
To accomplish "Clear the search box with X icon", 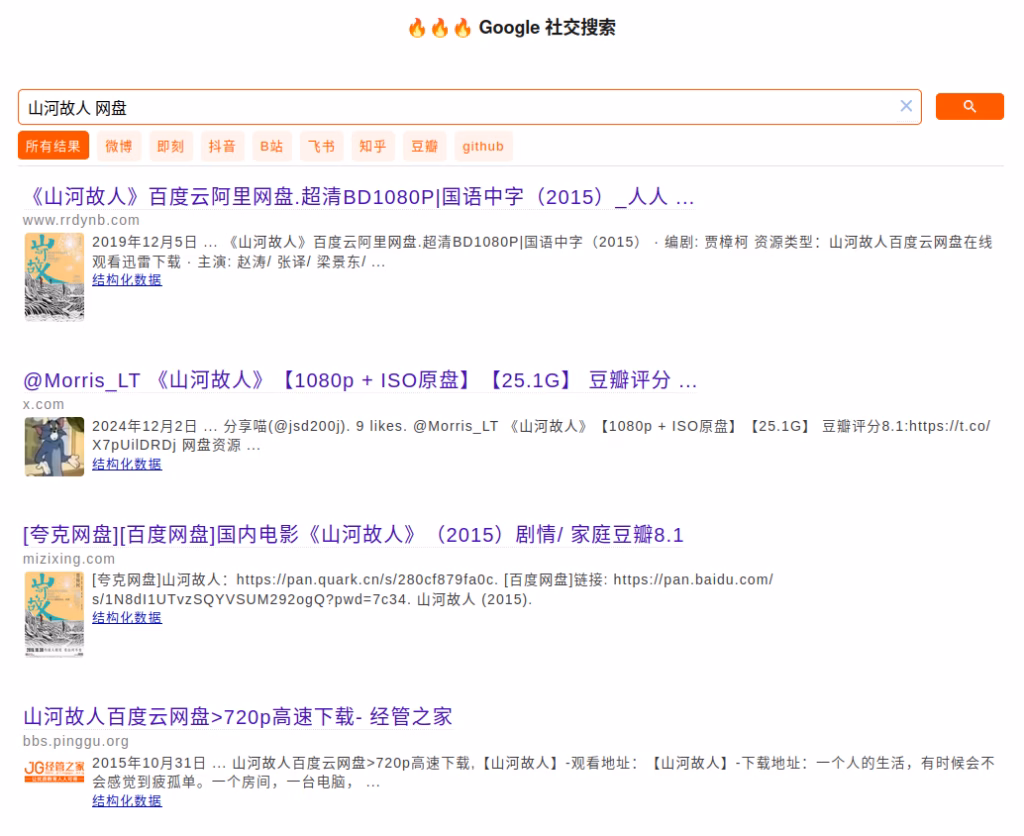I will 906,106.
